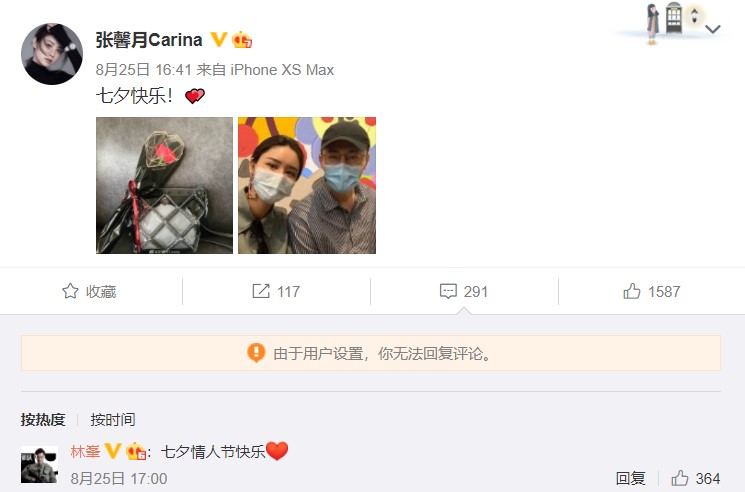The height and width of the screenshot is (492, 745).
Task: Open the rose and bag photo thumbnail
Action: point(164,185)
